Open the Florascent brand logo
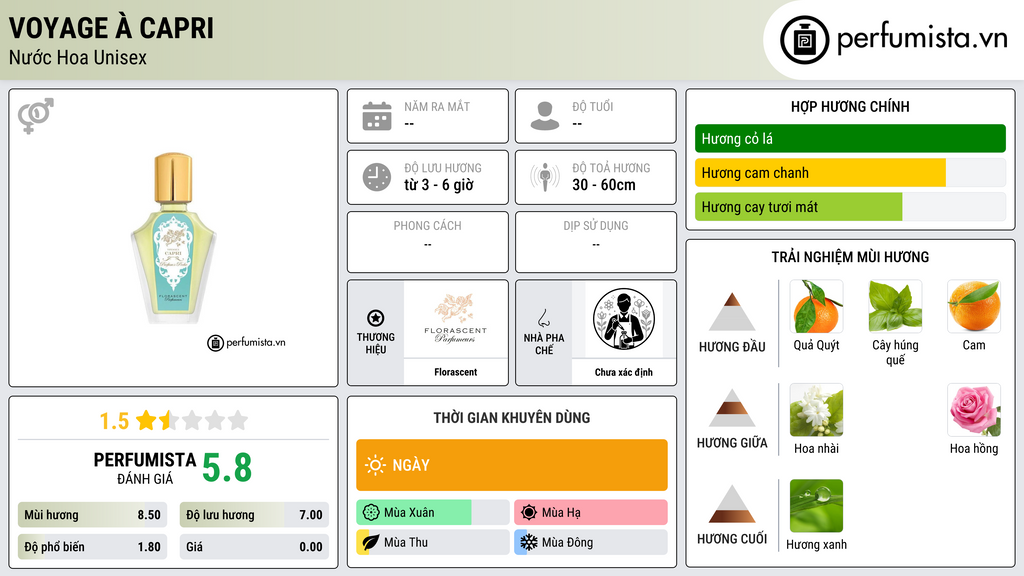This screenshot has height=576, width=1024. (455, 319)
